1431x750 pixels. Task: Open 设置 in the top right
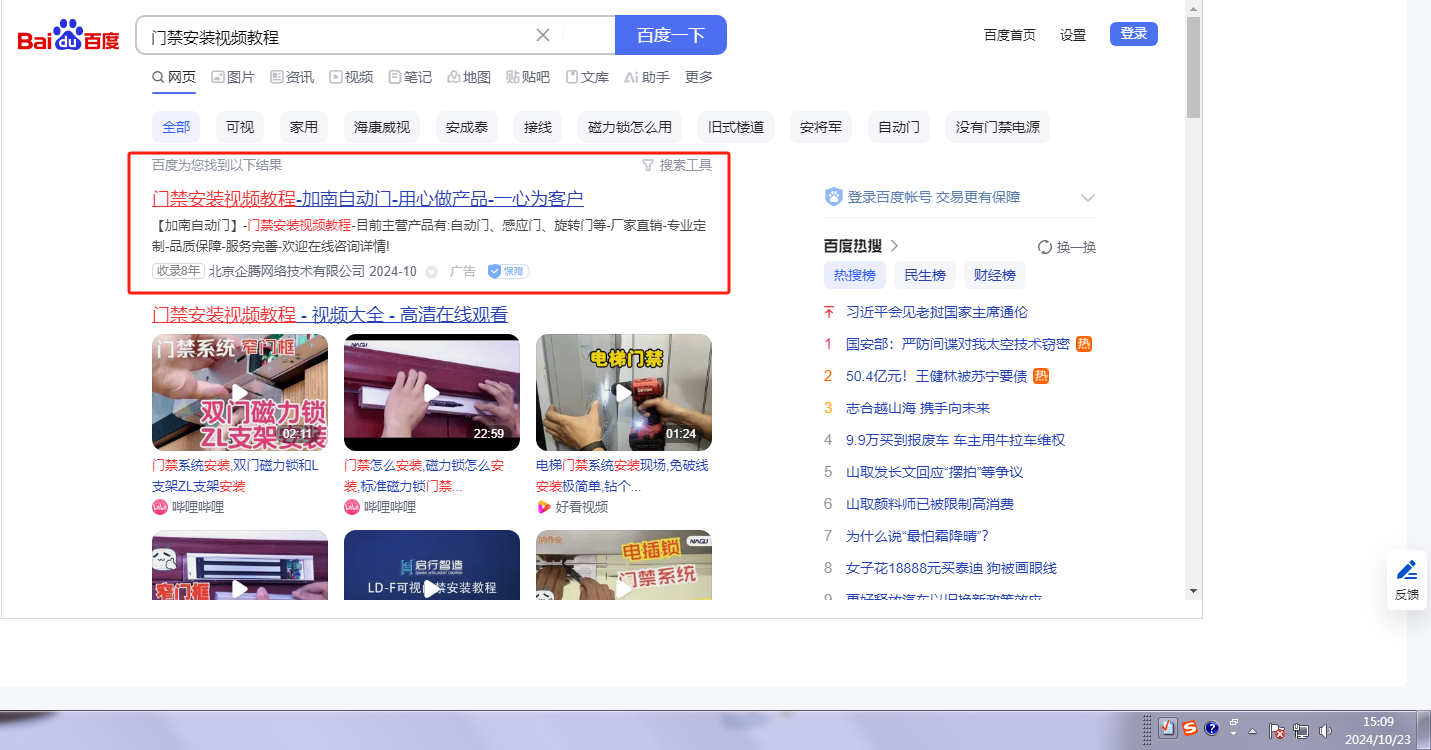(x=1073, y=35)
